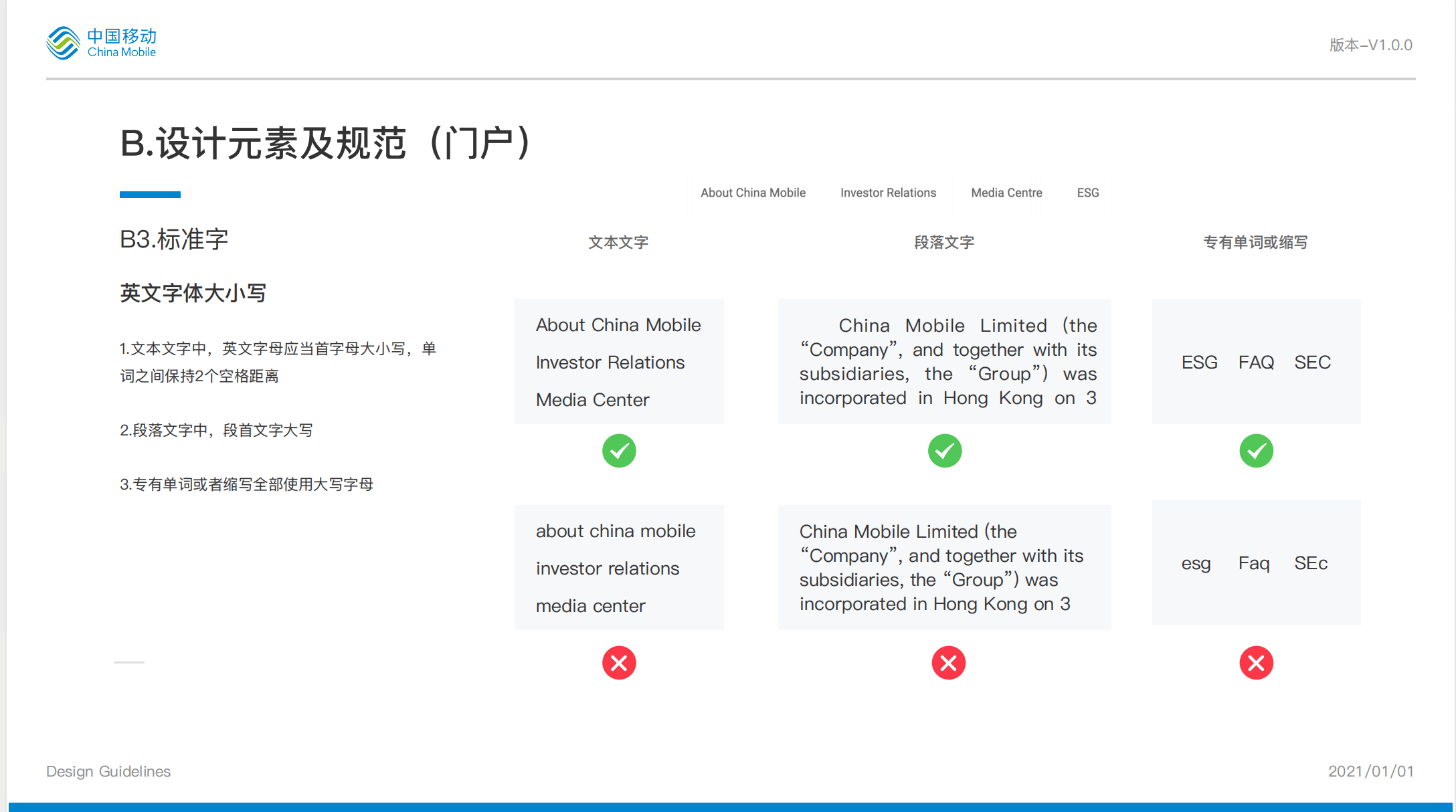Click the China Mobile logo icon

pyautogui.click(x=64, y=43)
